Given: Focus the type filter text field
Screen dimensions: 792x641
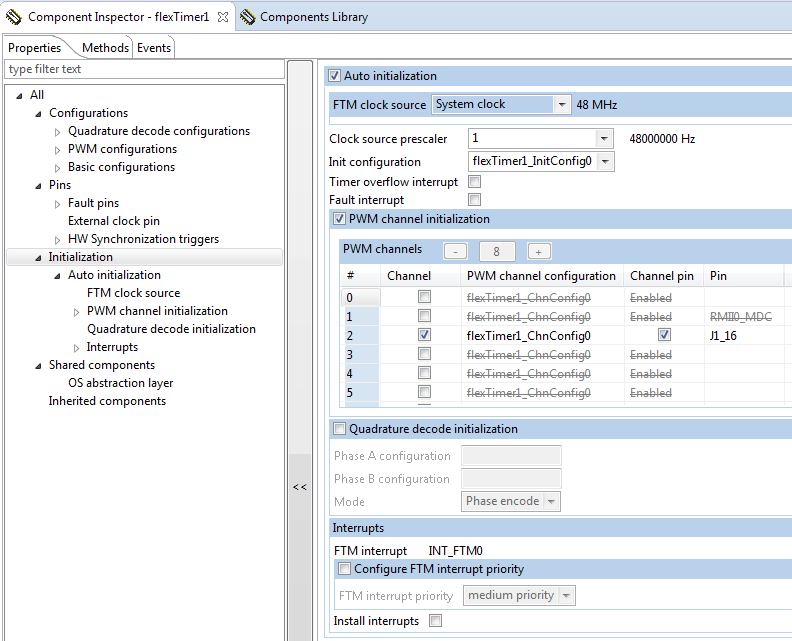Looking at the screenshot, I should [x=144, y=69].
